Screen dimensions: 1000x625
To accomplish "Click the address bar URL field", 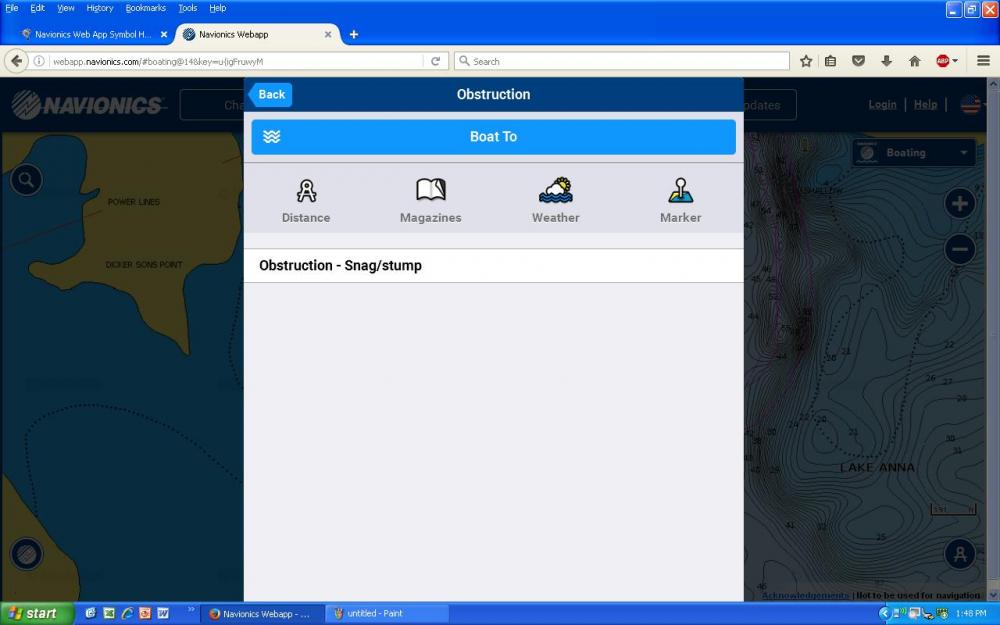I will [236, 61].
